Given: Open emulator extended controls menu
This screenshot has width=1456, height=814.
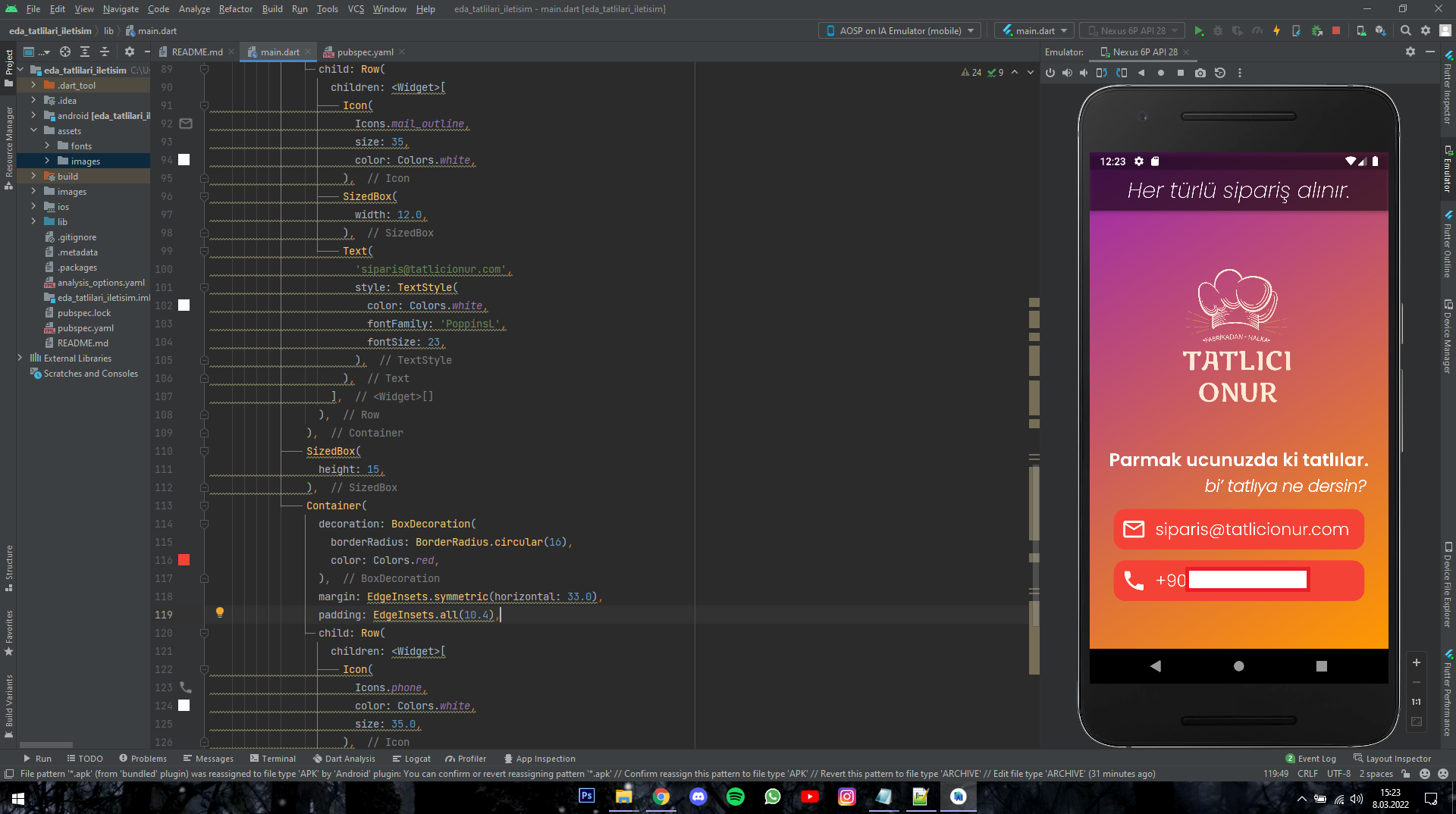Looking at the screenshot, I should 1240,73.
